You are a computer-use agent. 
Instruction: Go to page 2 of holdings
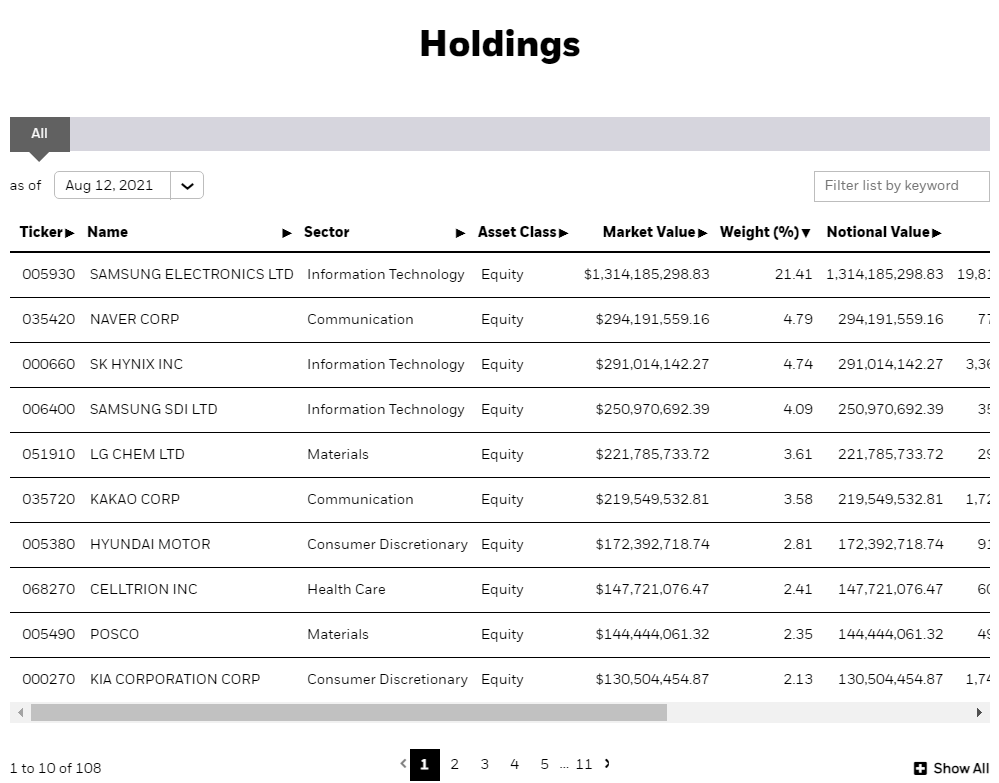click(454, 765)
